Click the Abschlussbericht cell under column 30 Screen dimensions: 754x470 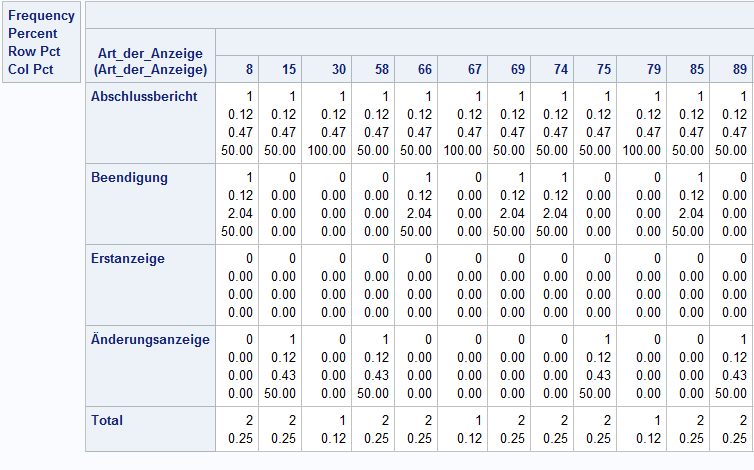click(327, 123)
